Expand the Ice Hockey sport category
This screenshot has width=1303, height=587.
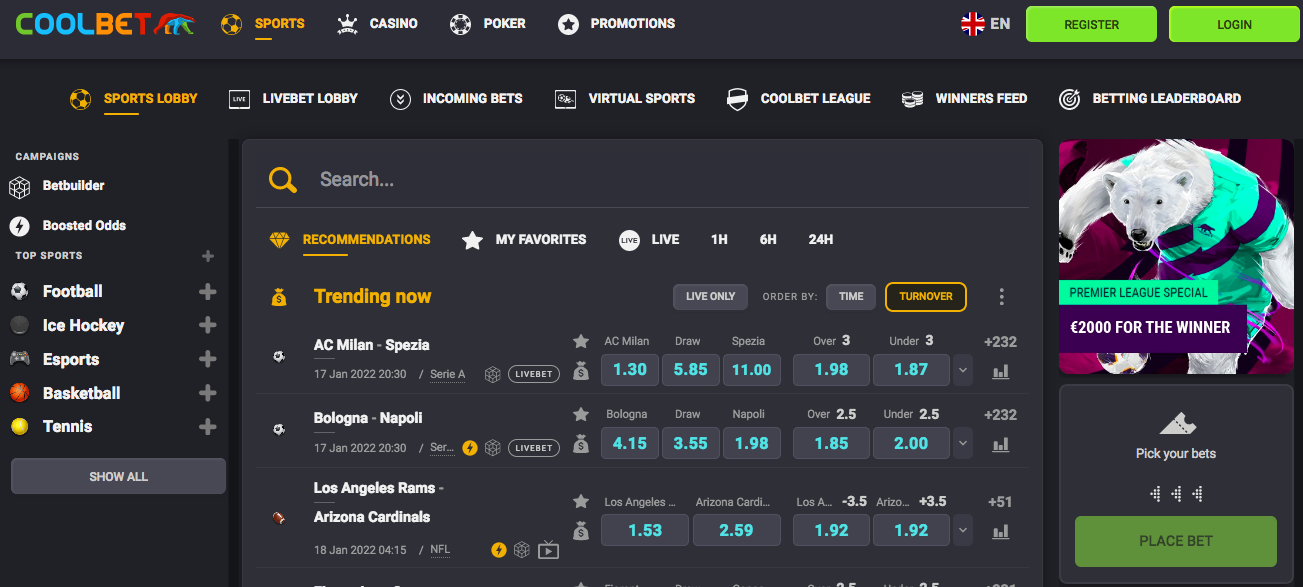click(208, 325)
